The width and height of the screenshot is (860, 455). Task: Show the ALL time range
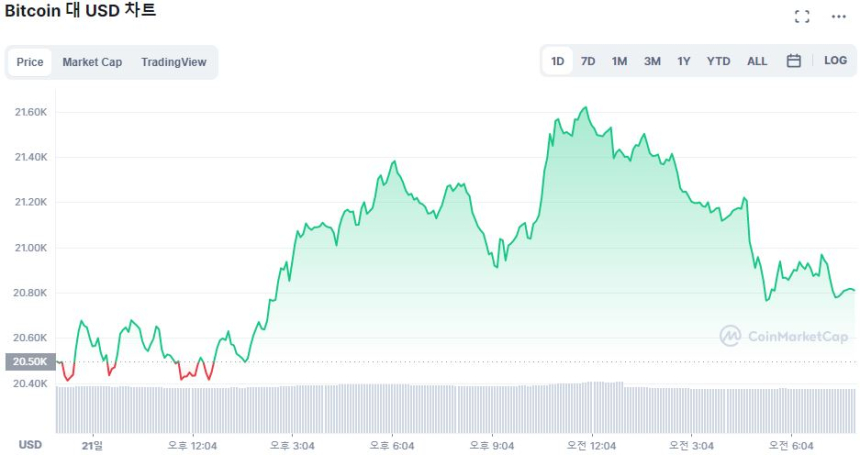click(x=757, y=61)
